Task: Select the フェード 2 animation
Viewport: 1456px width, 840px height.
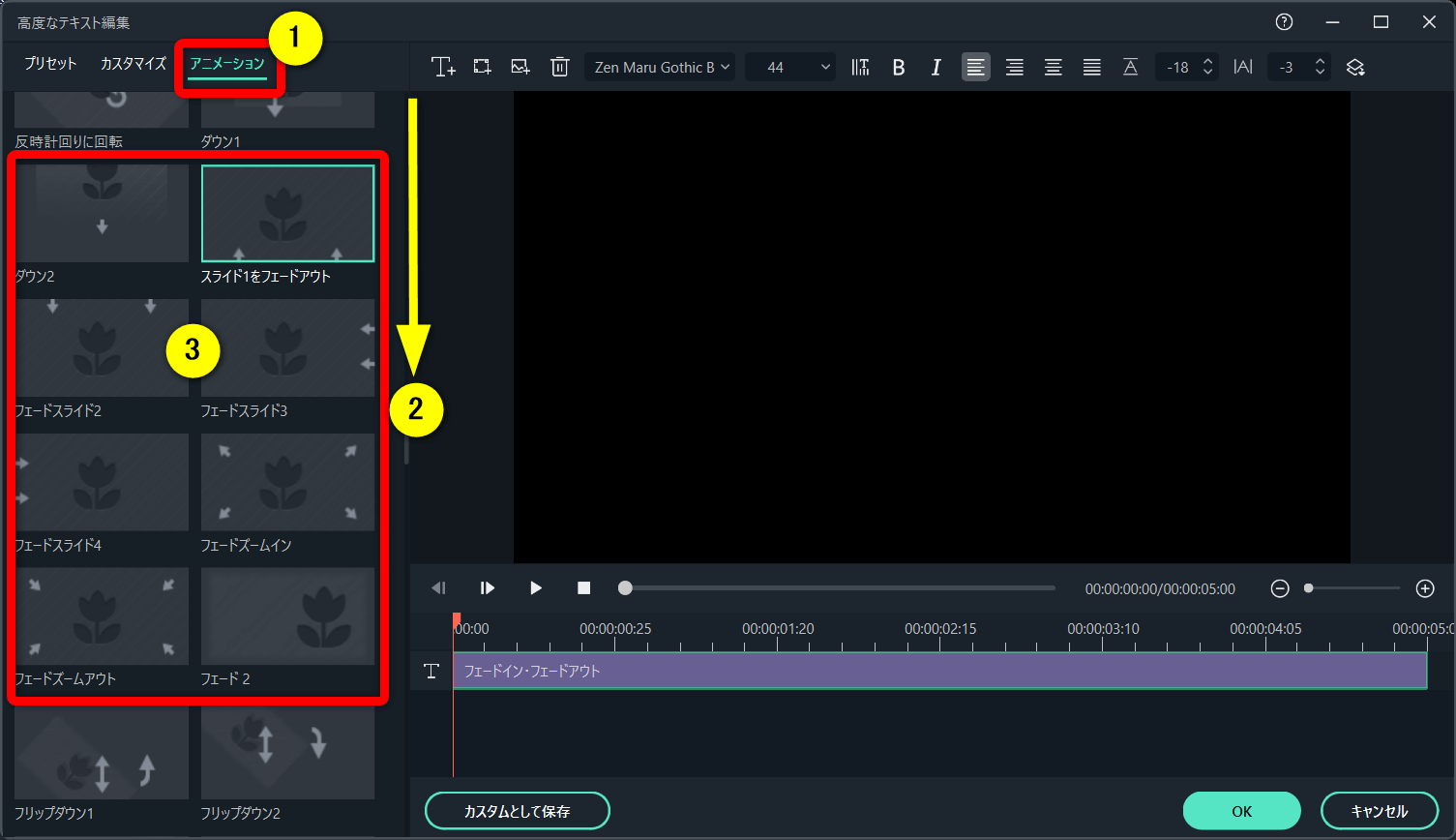Action: [x=287, y=615]
